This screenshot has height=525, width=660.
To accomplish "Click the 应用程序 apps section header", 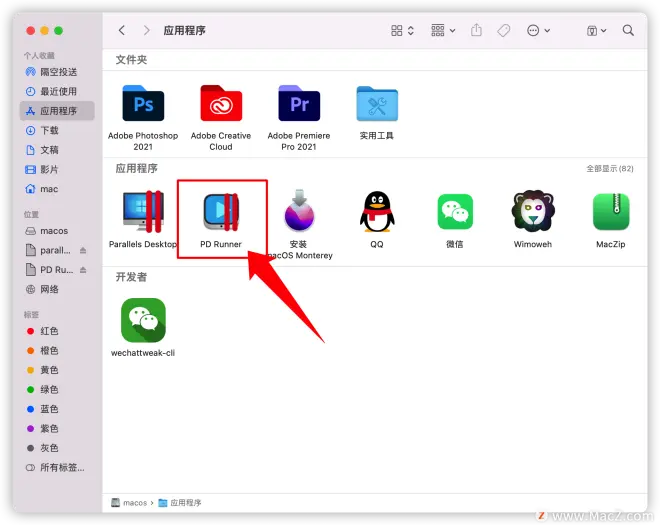I will (x=136, y=168).
